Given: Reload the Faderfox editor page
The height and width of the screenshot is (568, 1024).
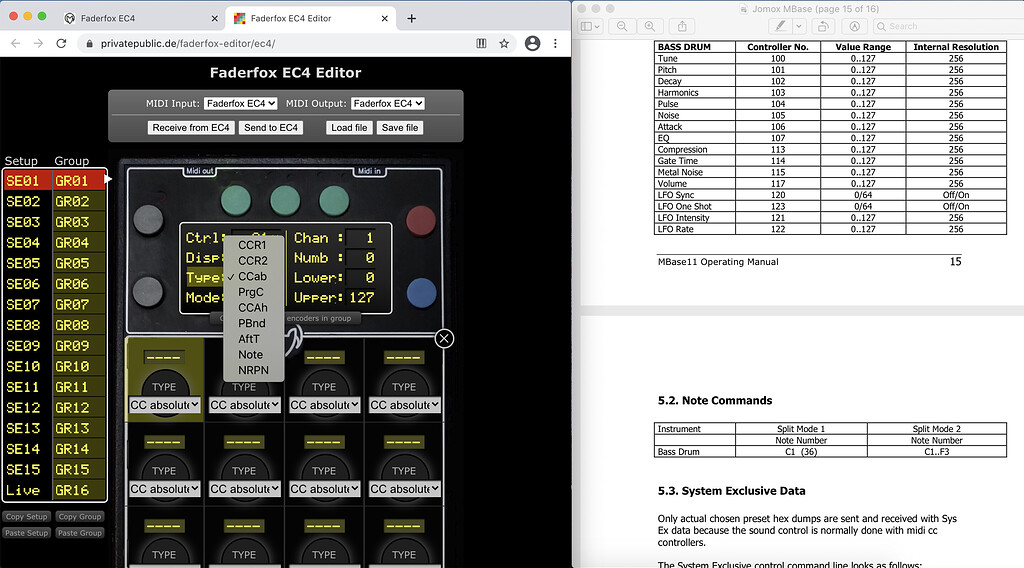Looking at the screenshot, I should coord(61,44).
